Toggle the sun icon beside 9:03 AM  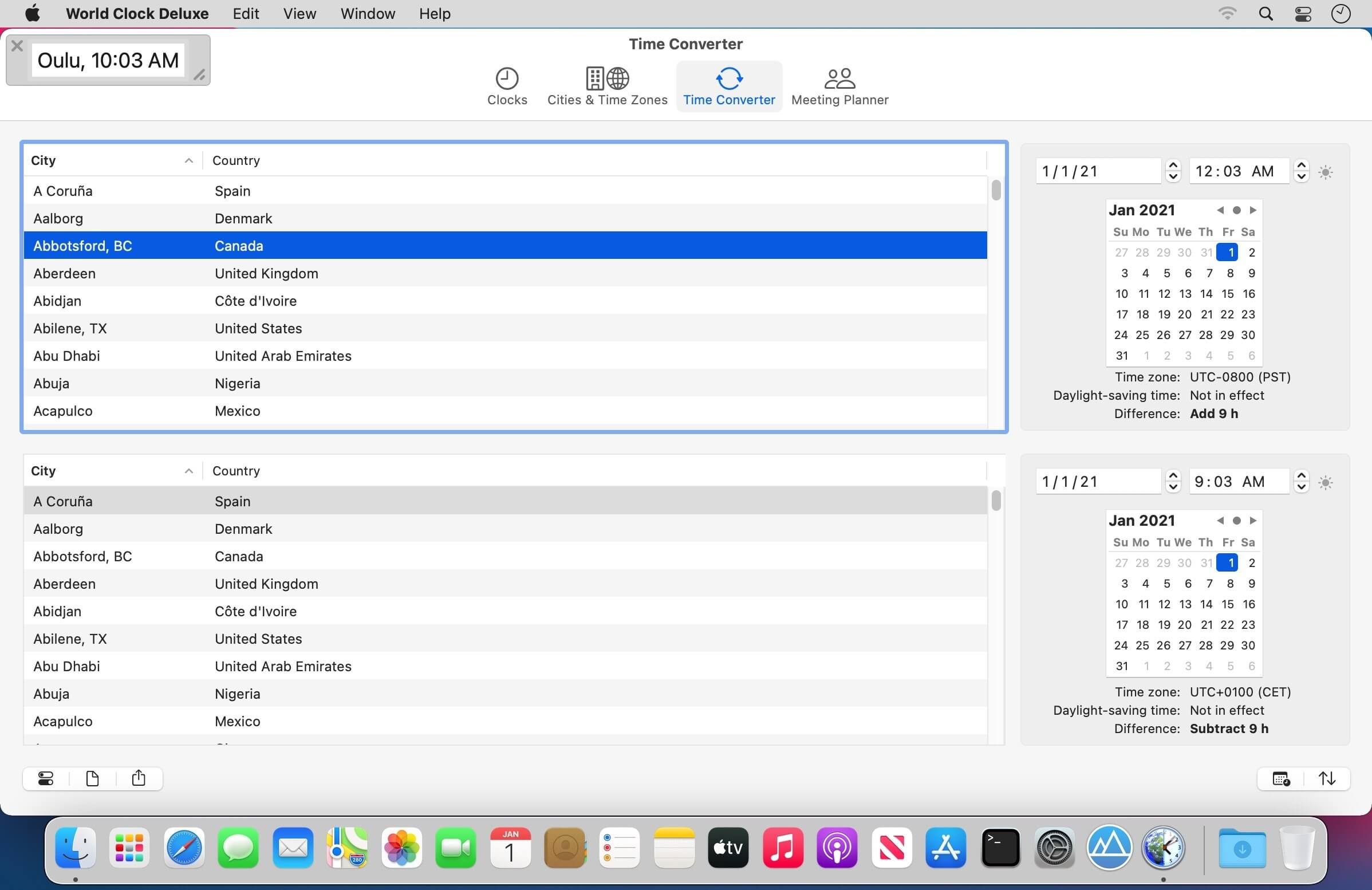click(x=1325, y=482)
